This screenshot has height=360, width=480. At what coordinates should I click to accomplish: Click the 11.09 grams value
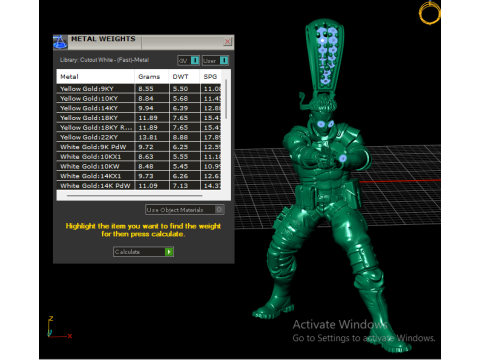pos(148,185)
